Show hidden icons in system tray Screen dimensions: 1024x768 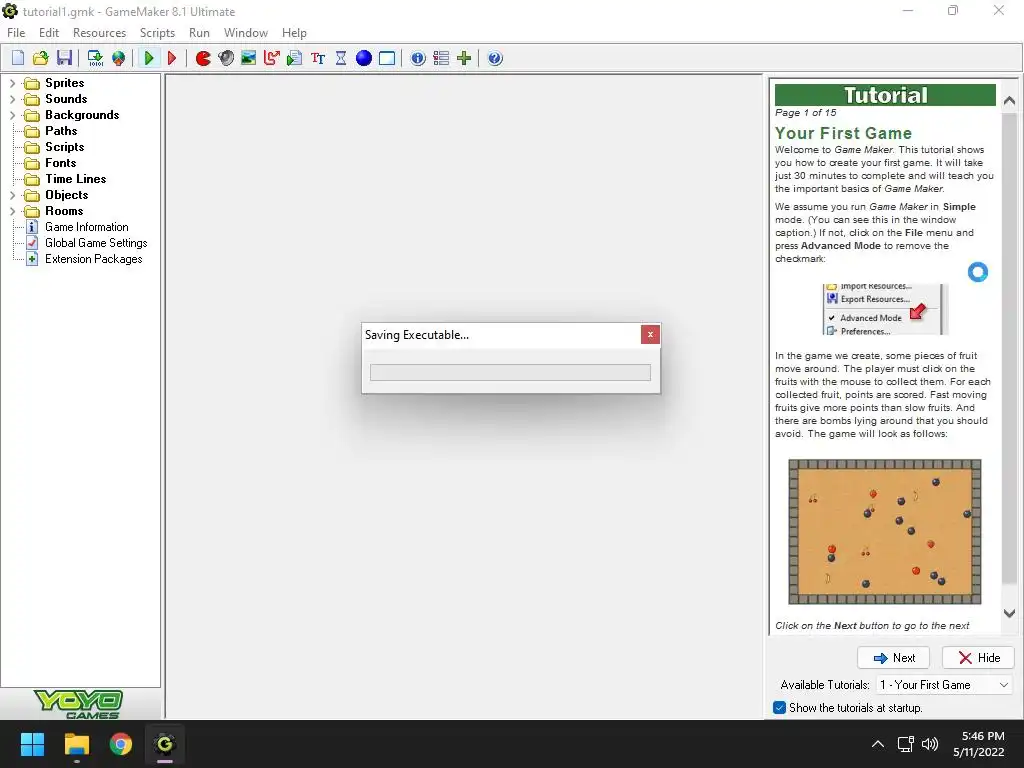(878, 744)
